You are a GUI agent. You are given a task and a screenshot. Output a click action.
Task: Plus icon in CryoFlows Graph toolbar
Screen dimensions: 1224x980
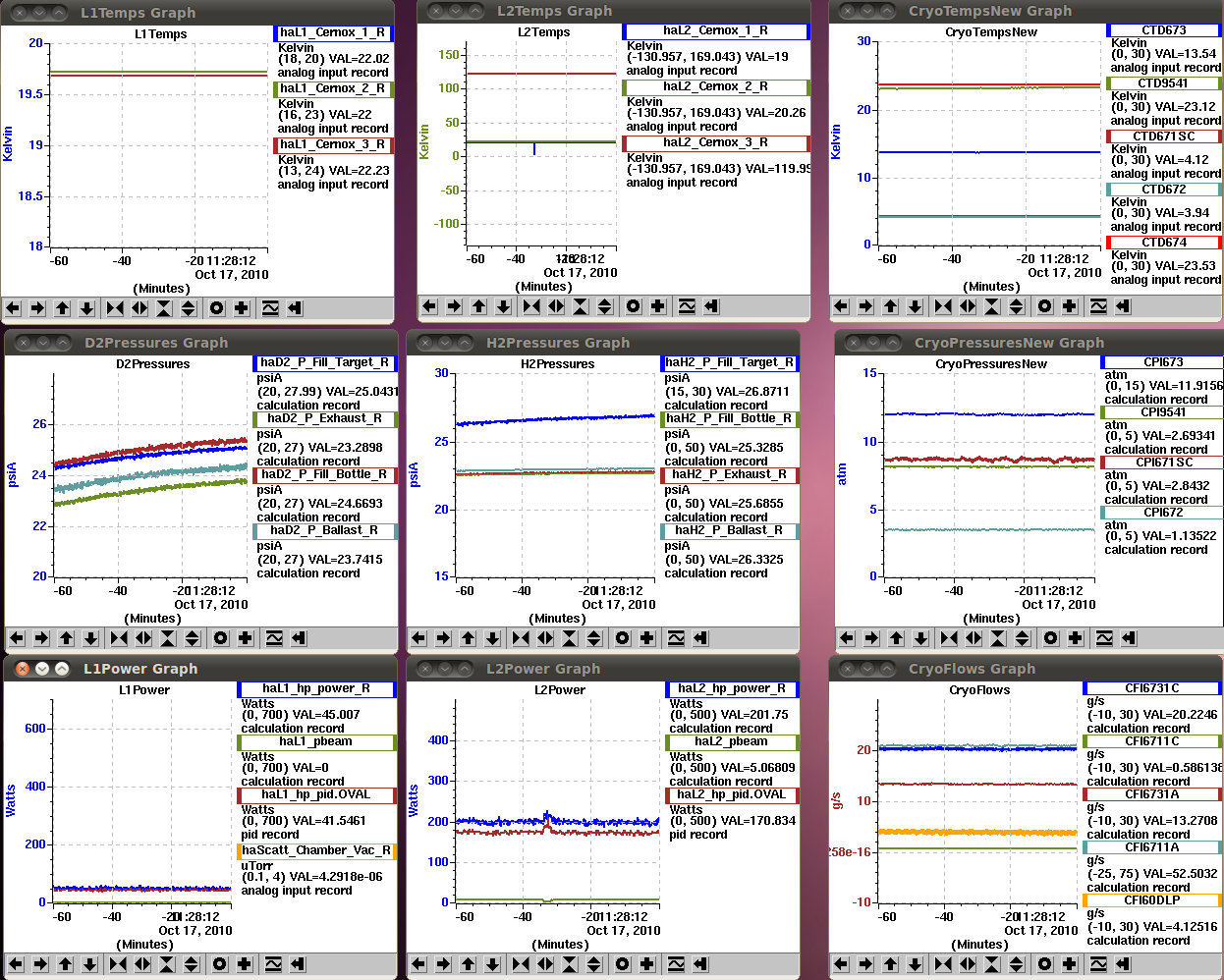pos(1070,964)
